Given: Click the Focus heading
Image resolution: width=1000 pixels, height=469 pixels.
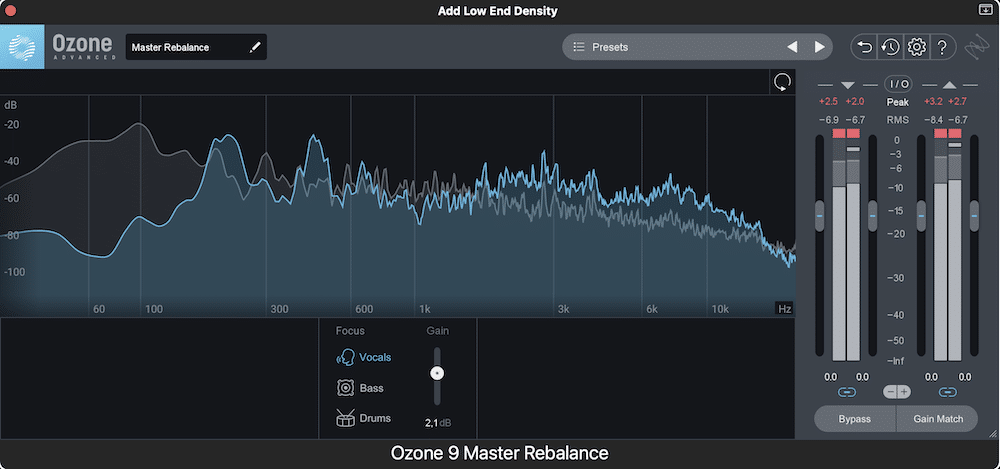Looking at the screenshot, I should 350,331.
